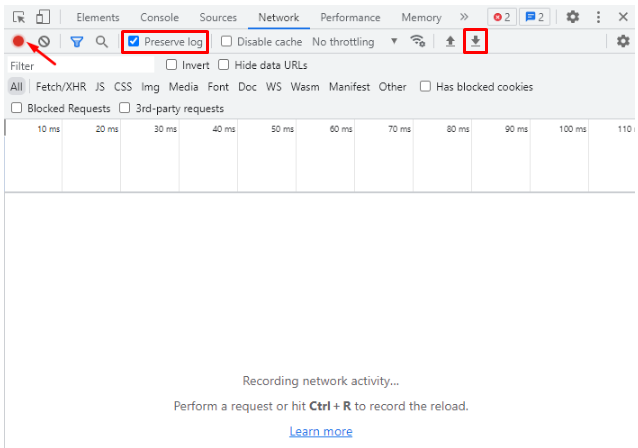Switch to the Console tab
638x448 pixels.
tap(159, 17)
